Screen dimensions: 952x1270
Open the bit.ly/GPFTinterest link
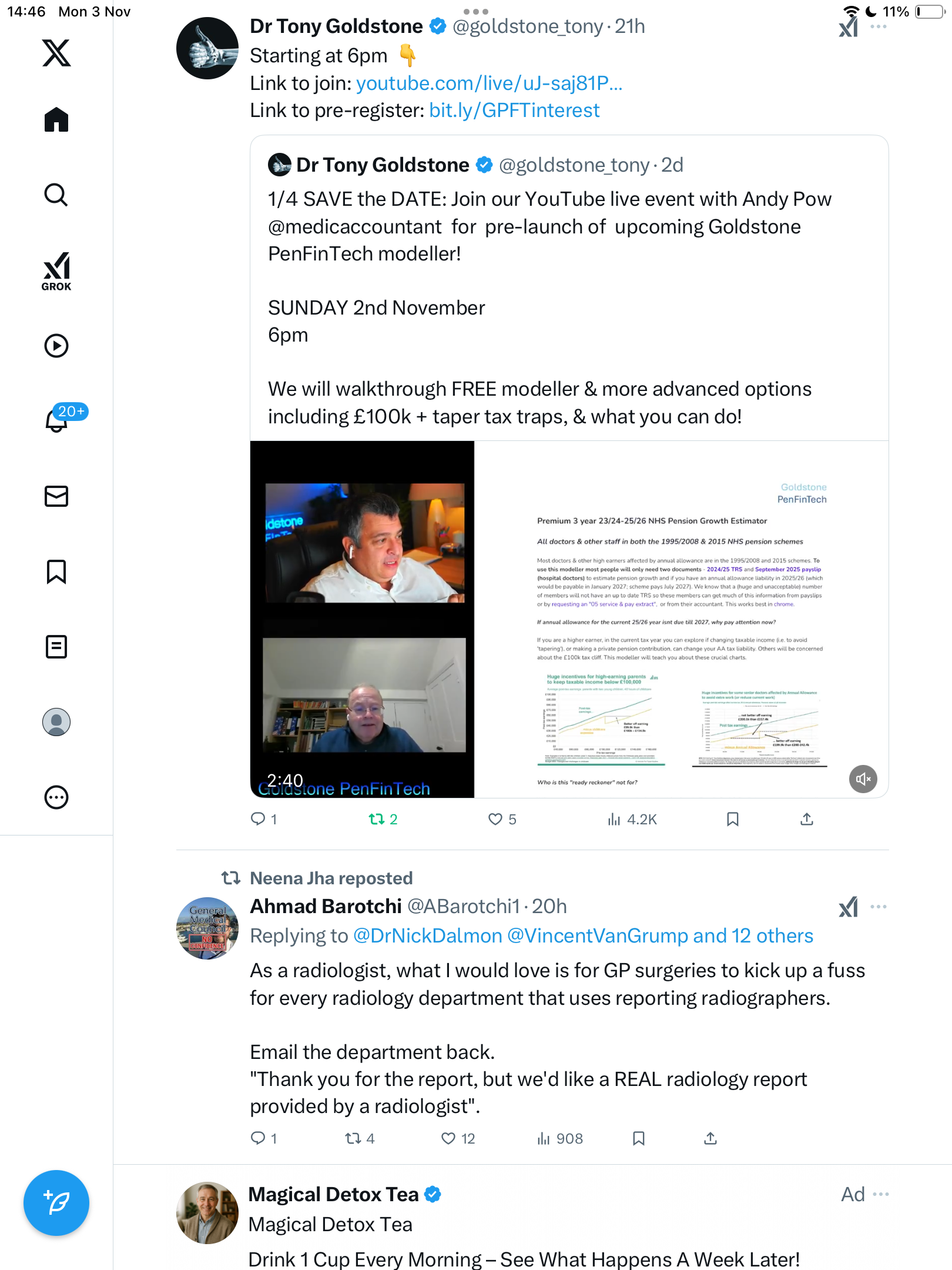pos(514,111)
